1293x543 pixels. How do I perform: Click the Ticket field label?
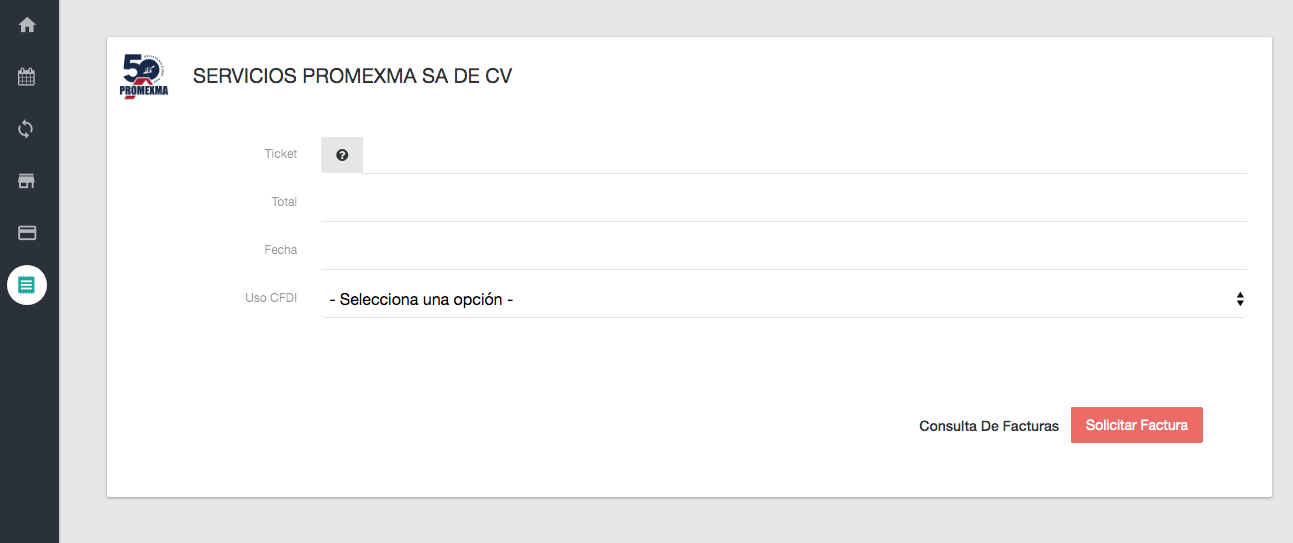coord(281,154)
